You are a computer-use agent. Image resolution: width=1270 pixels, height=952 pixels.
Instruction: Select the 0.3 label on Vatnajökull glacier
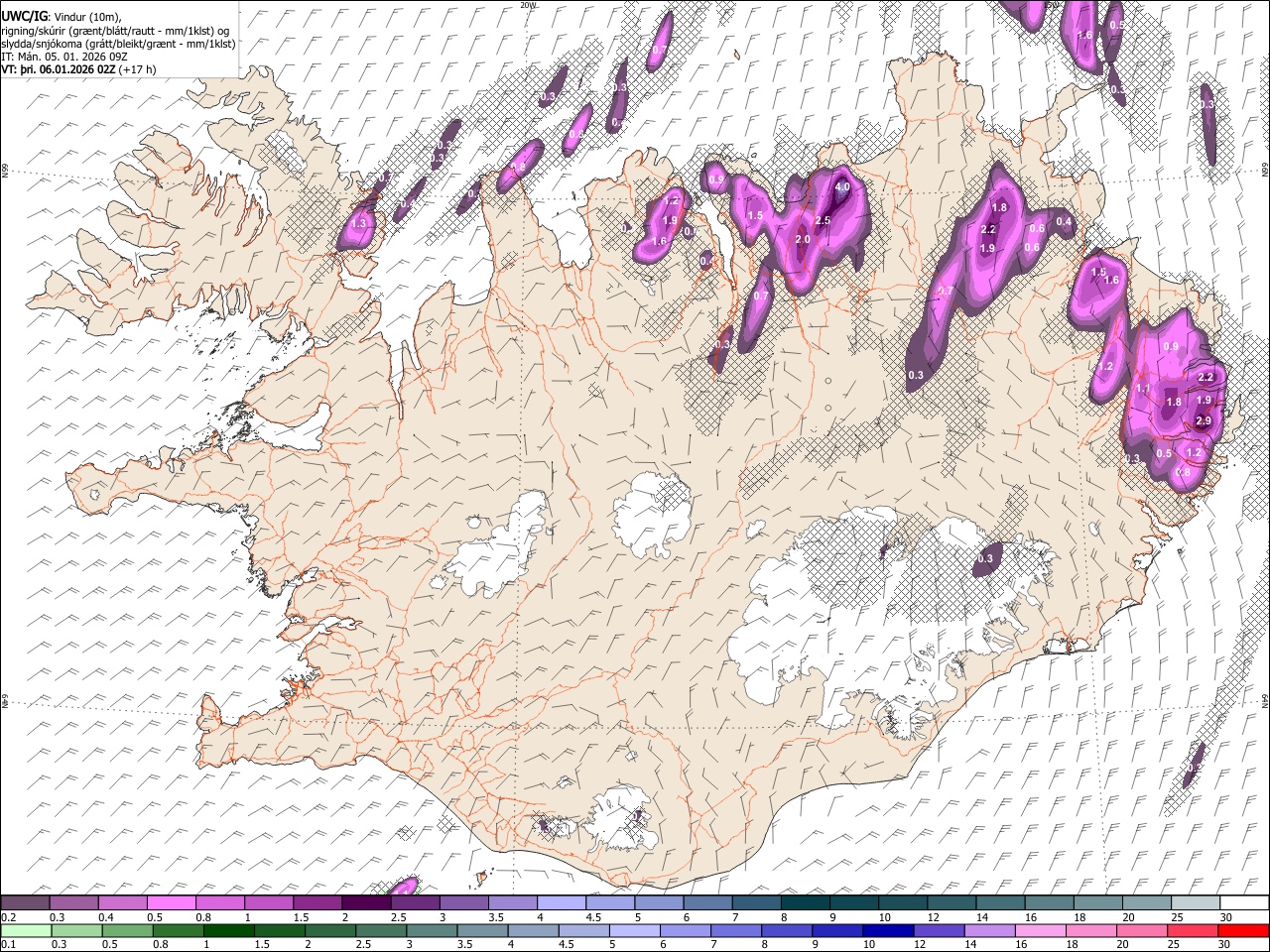tap(984, 559)
